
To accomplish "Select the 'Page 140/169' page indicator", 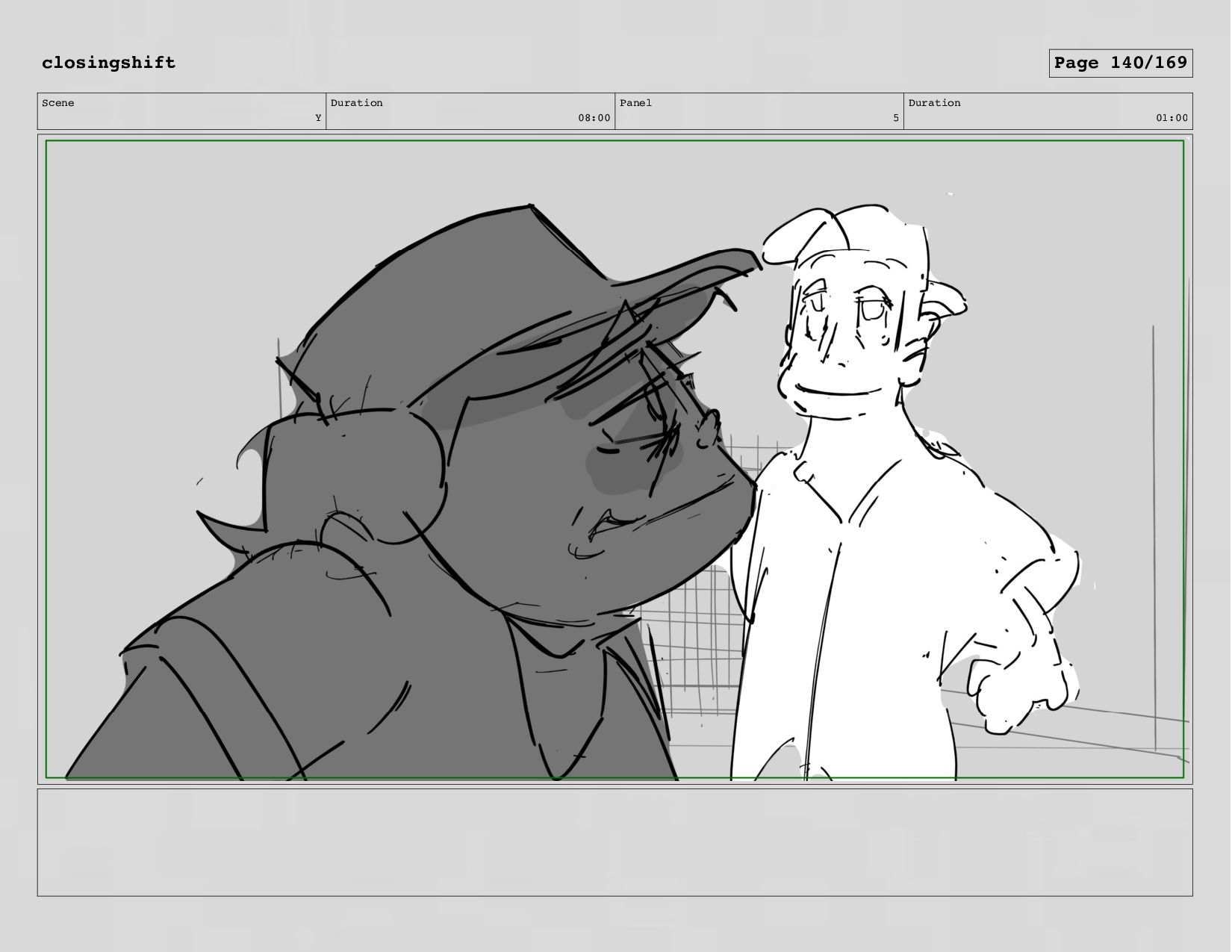I will point(1120,63).
